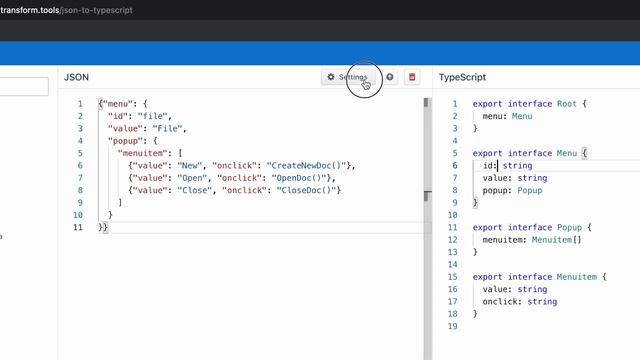Click closing brace on TypeScript line 13
640x360 pixels.
pos(475,252)
